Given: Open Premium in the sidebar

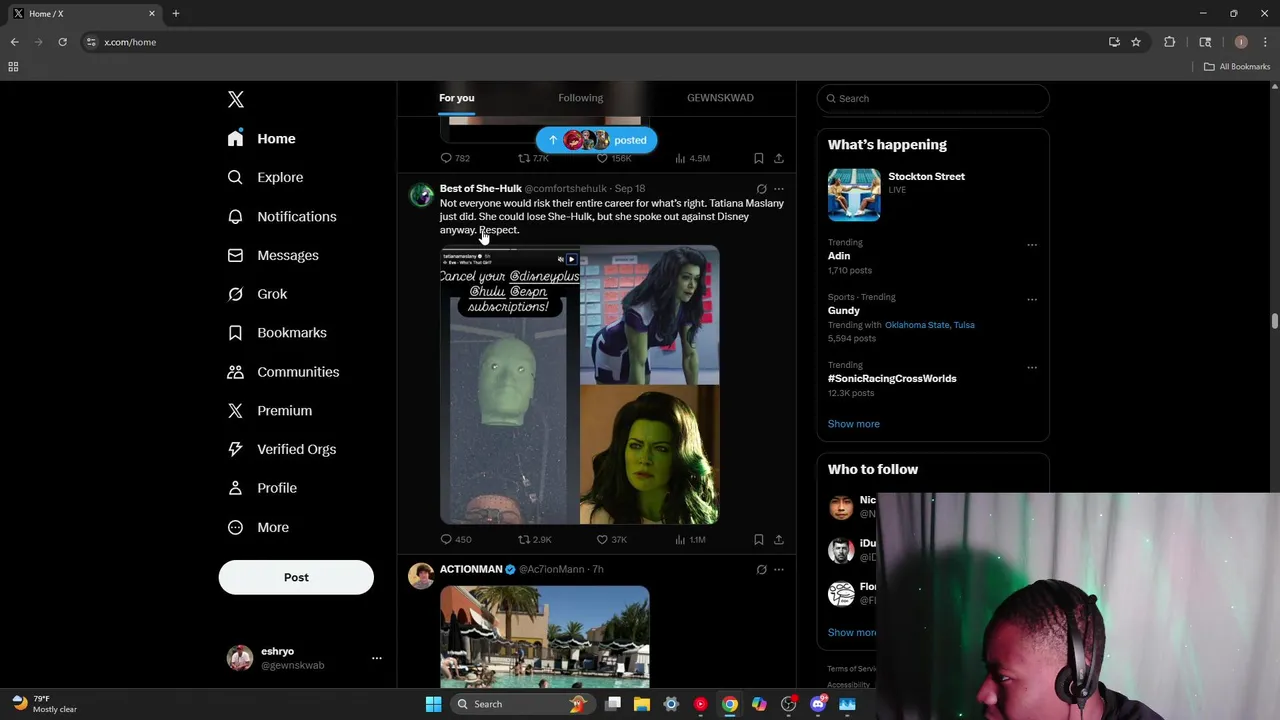Looking at the screenshot, I should [x=270, y=411].
